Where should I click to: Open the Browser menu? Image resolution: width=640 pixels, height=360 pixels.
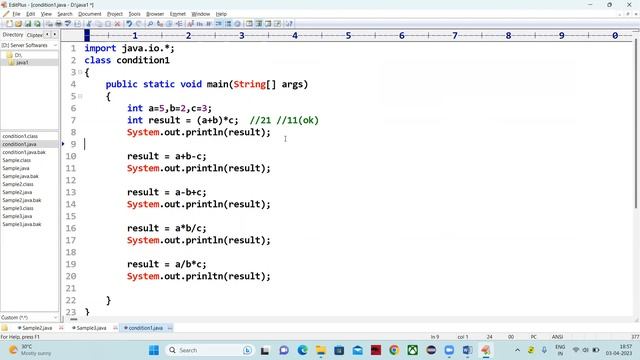(x=155, y=14)
